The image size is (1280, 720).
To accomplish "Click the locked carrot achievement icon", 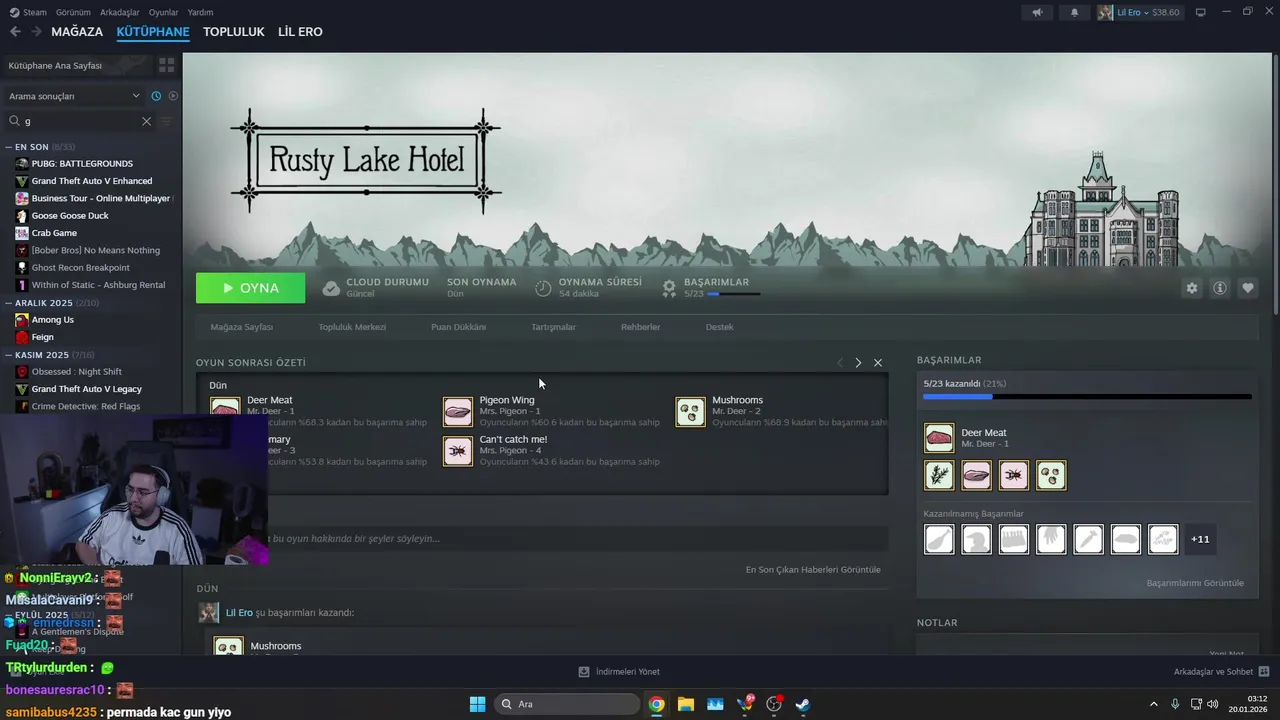I will (1089, 539).
